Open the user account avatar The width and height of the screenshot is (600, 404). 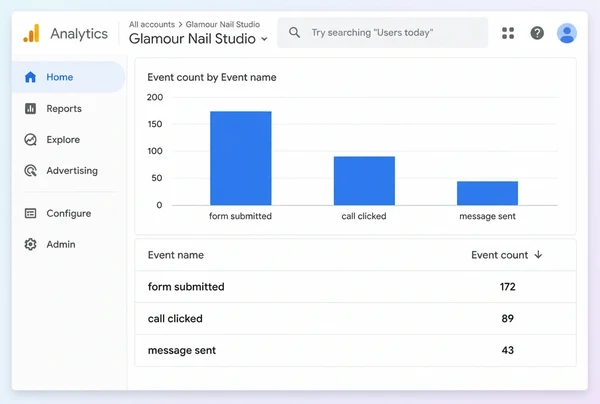coord(567,33)
